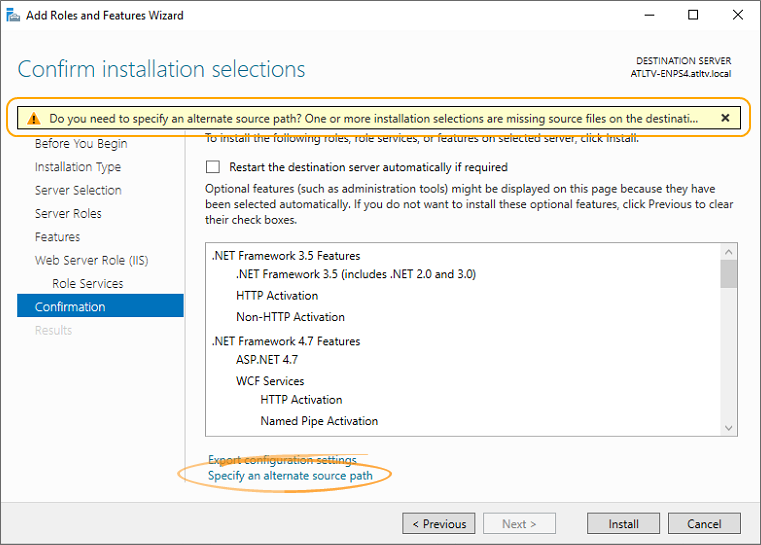761x545 pixels.
Task: Select .NET Framework 3.5 (includes .NET 2.0 and 3.0)
Action: [x=356, y=274]
